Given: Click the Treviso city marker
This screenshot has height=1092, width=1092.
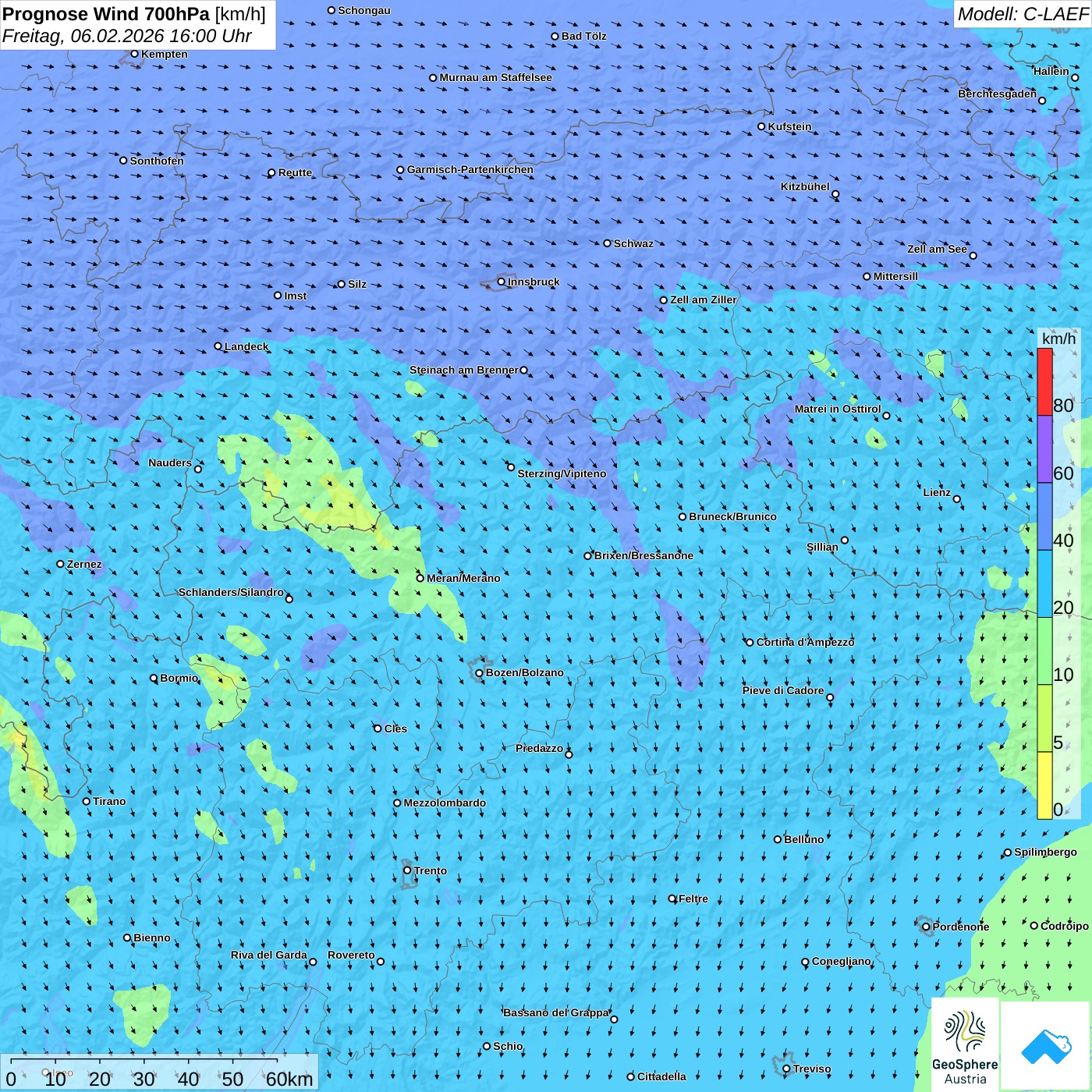Looking at the screenshot, I should (786, 1069).
